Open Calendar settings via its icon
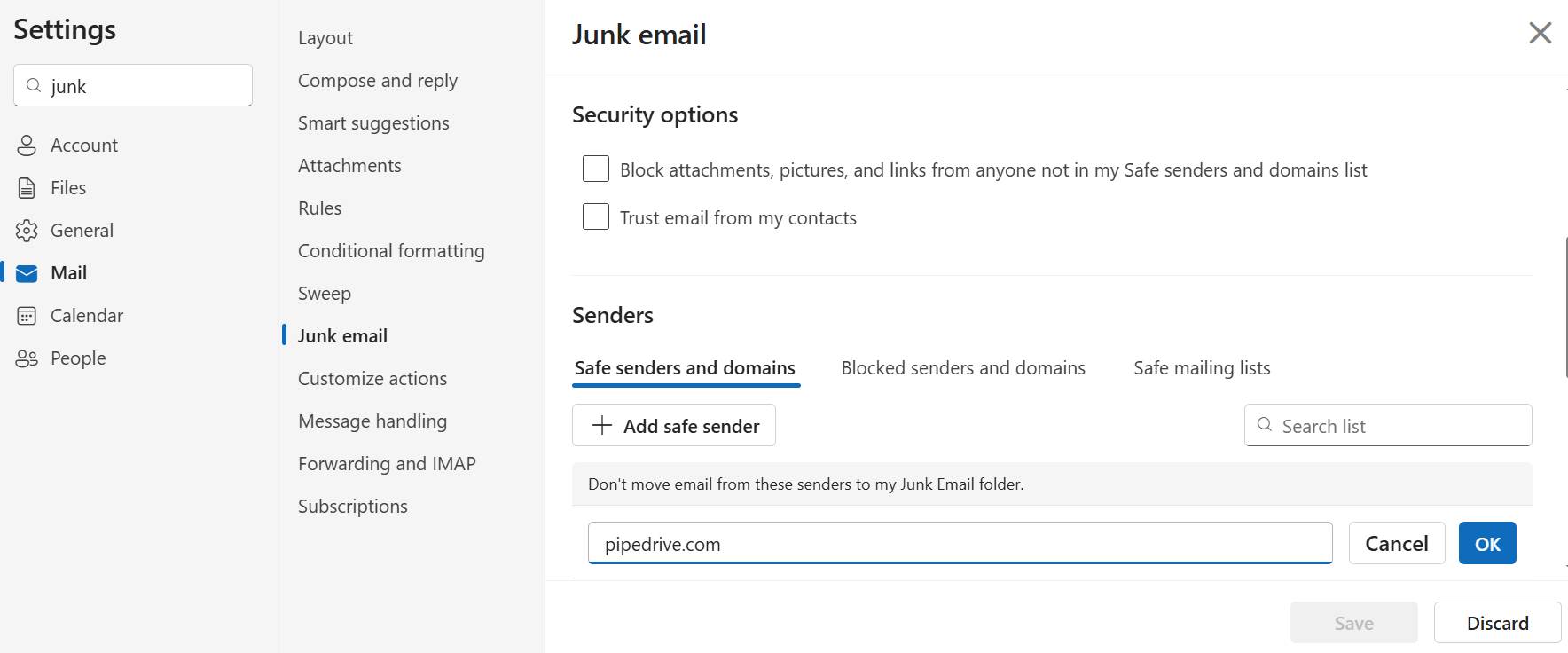The image size is (1568, 653). pos(27,315)
